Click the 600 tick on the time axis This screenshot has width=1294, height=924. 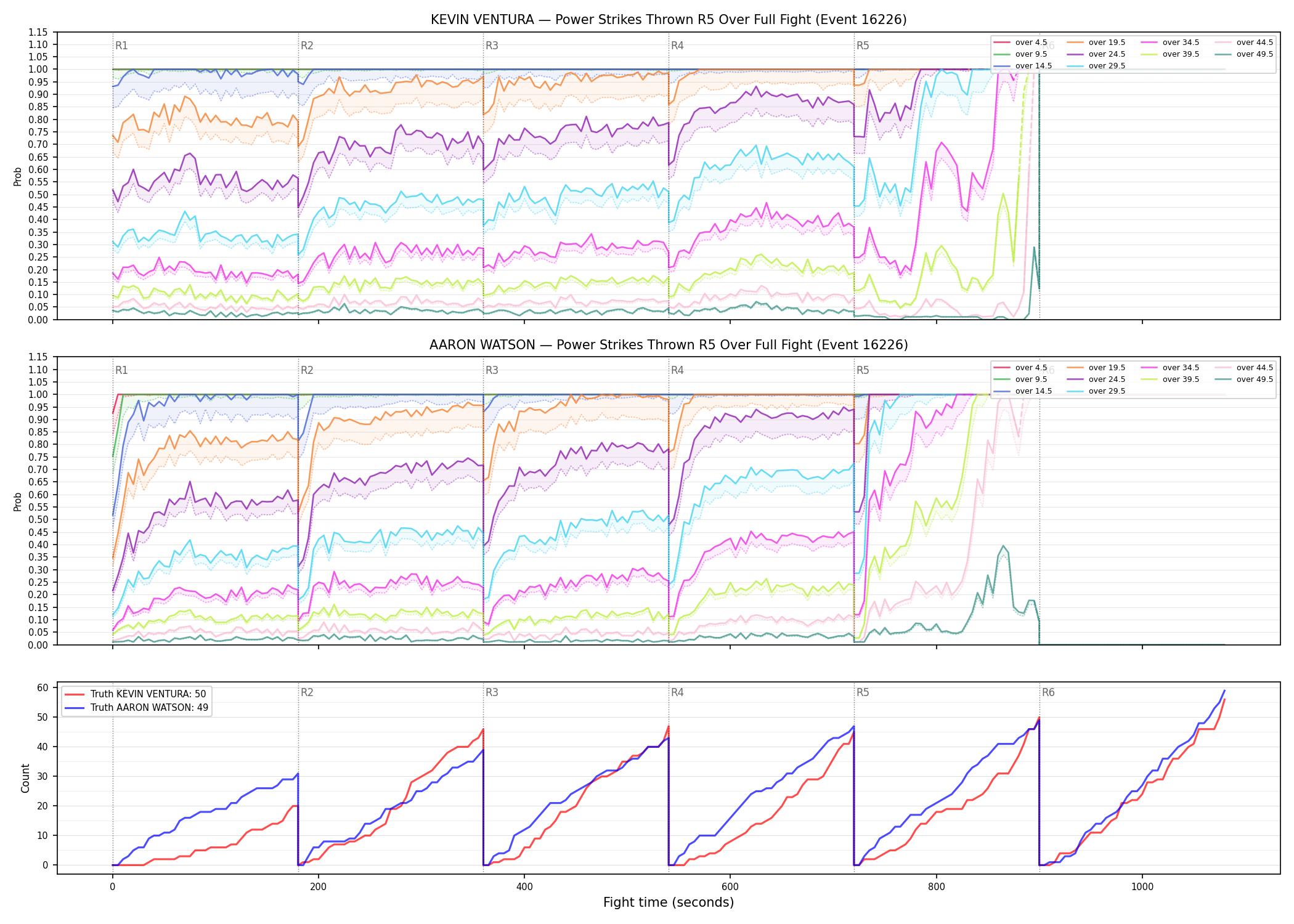tap(730, 887)
